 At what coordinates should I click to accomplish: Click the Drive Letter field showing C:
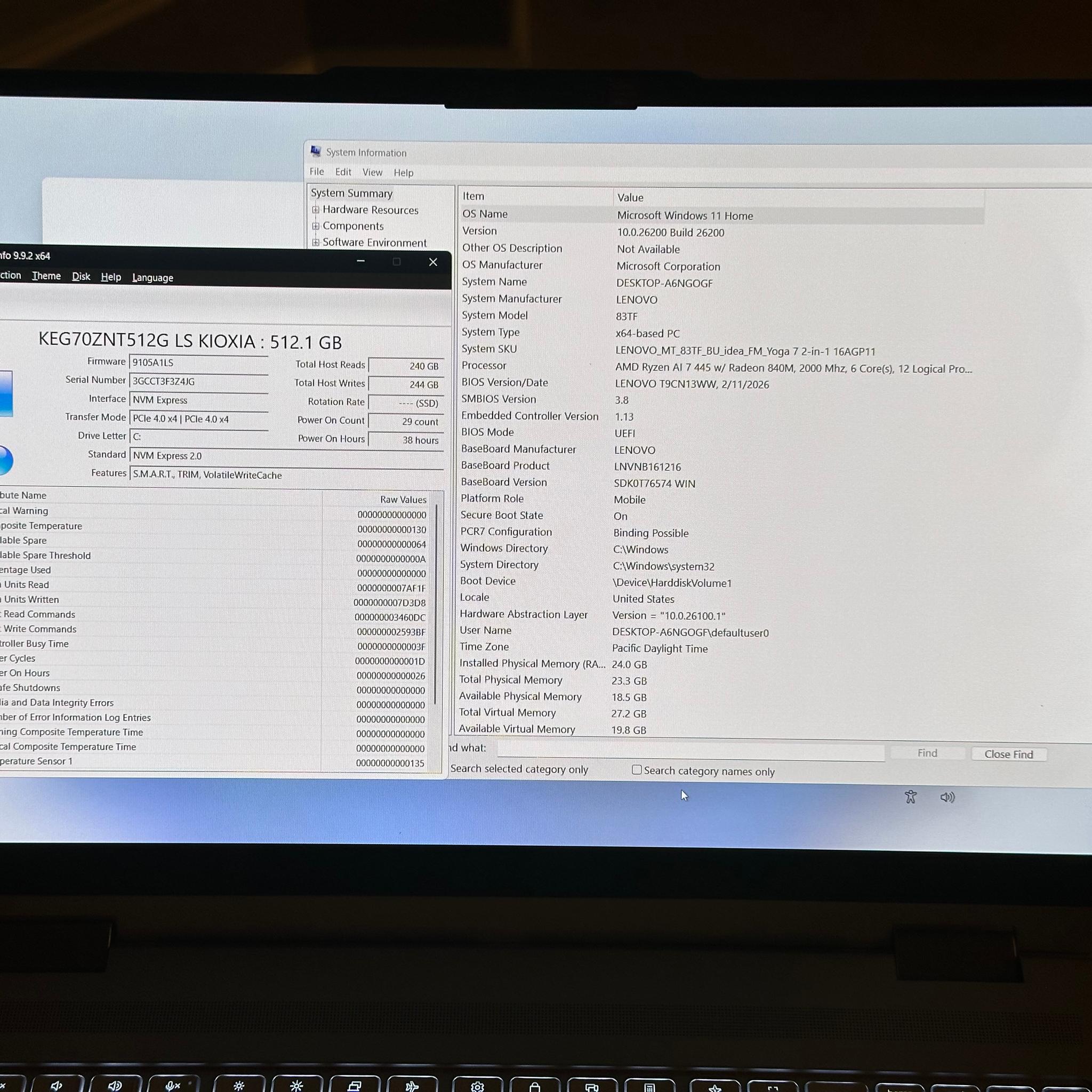(x=198, y=437)
